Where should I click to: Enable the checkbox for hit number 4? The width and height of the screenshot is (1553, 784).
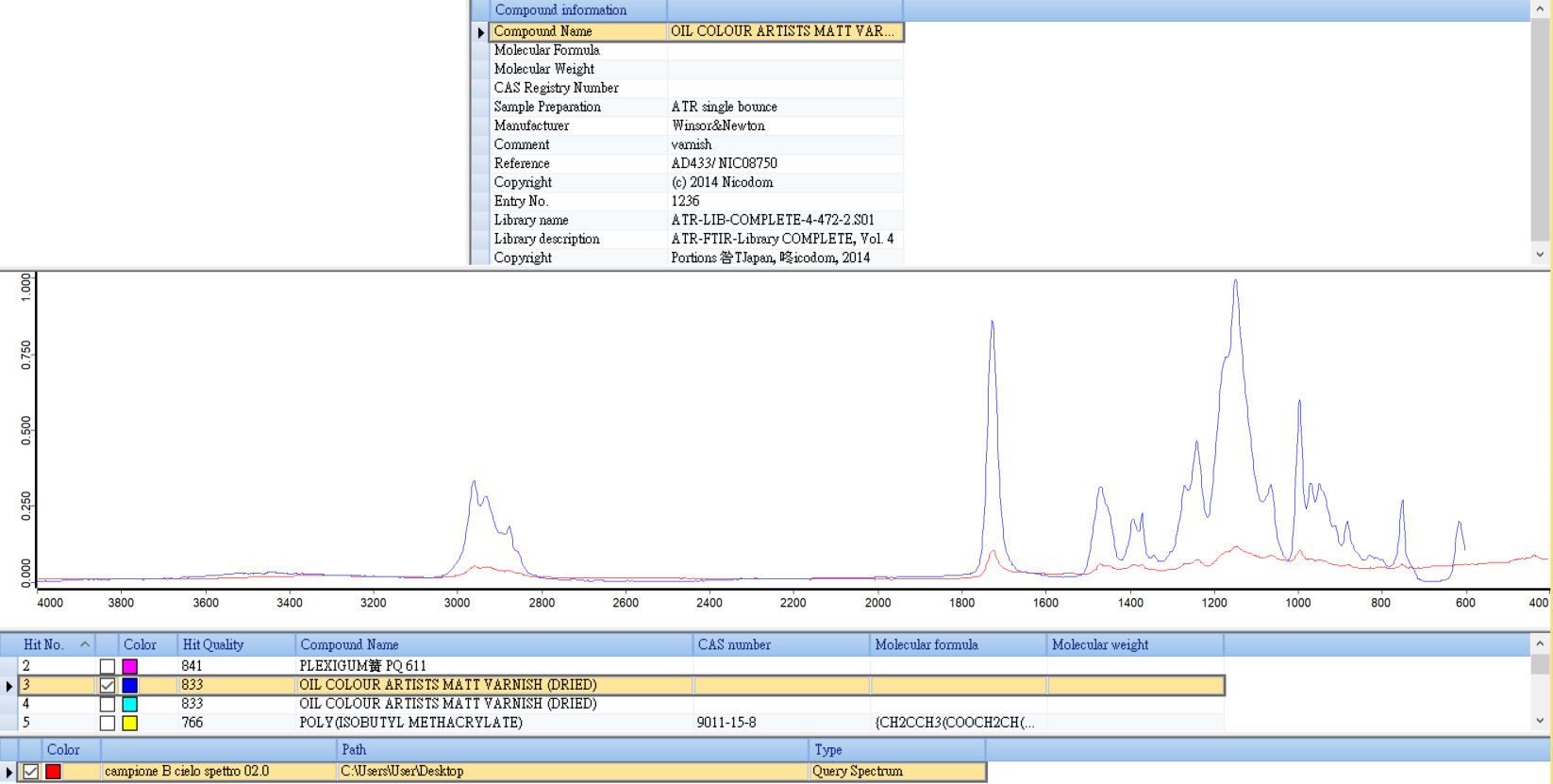tap(108, 704)
